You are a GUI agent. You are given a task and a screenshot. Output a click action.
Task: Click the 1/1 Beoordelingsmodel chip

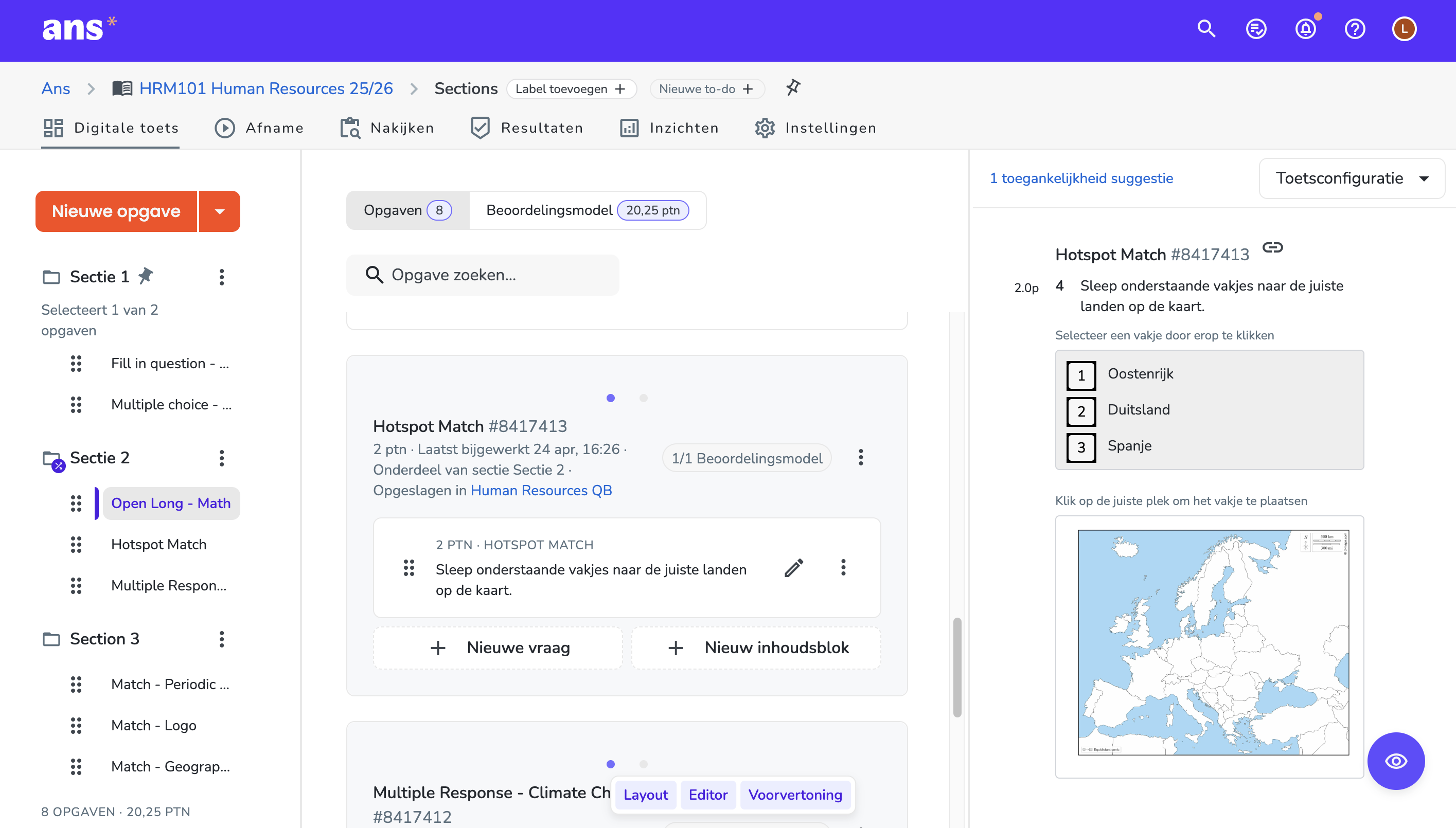[747, 458]
